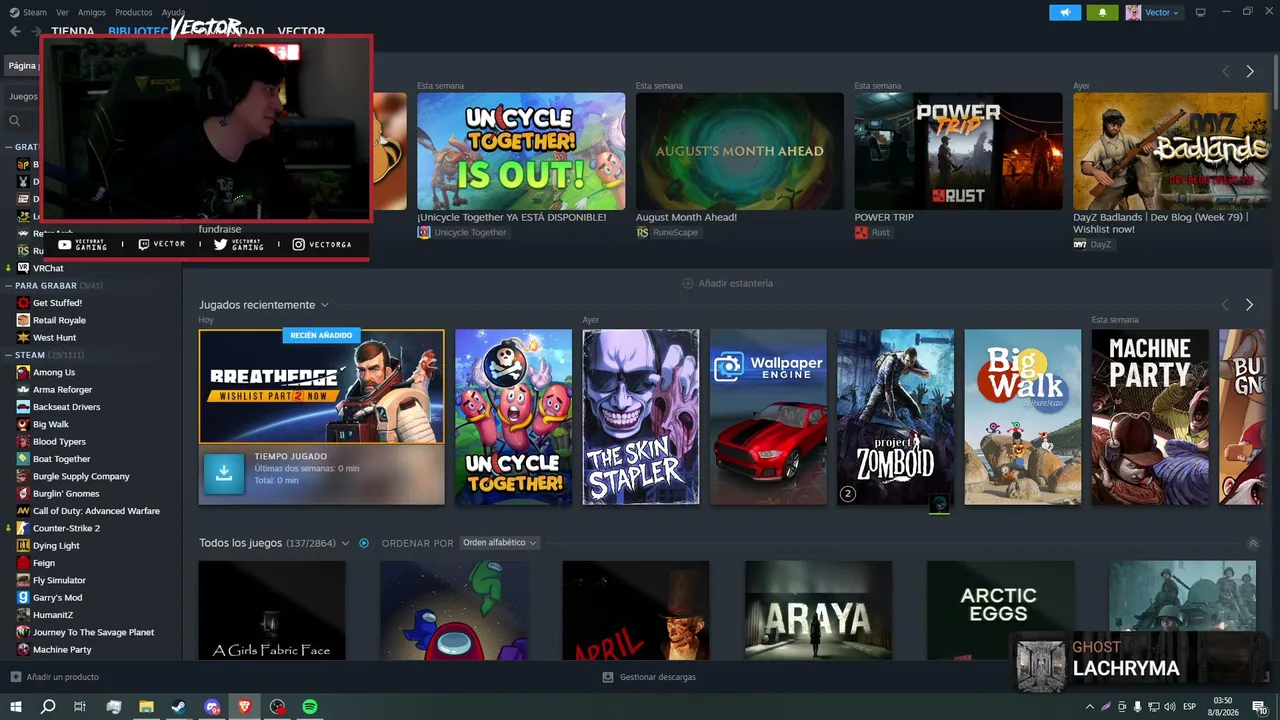Select Dying Light in the sidebar
Viewport: 1280px width, 720px height.
[x=56, y=546]
